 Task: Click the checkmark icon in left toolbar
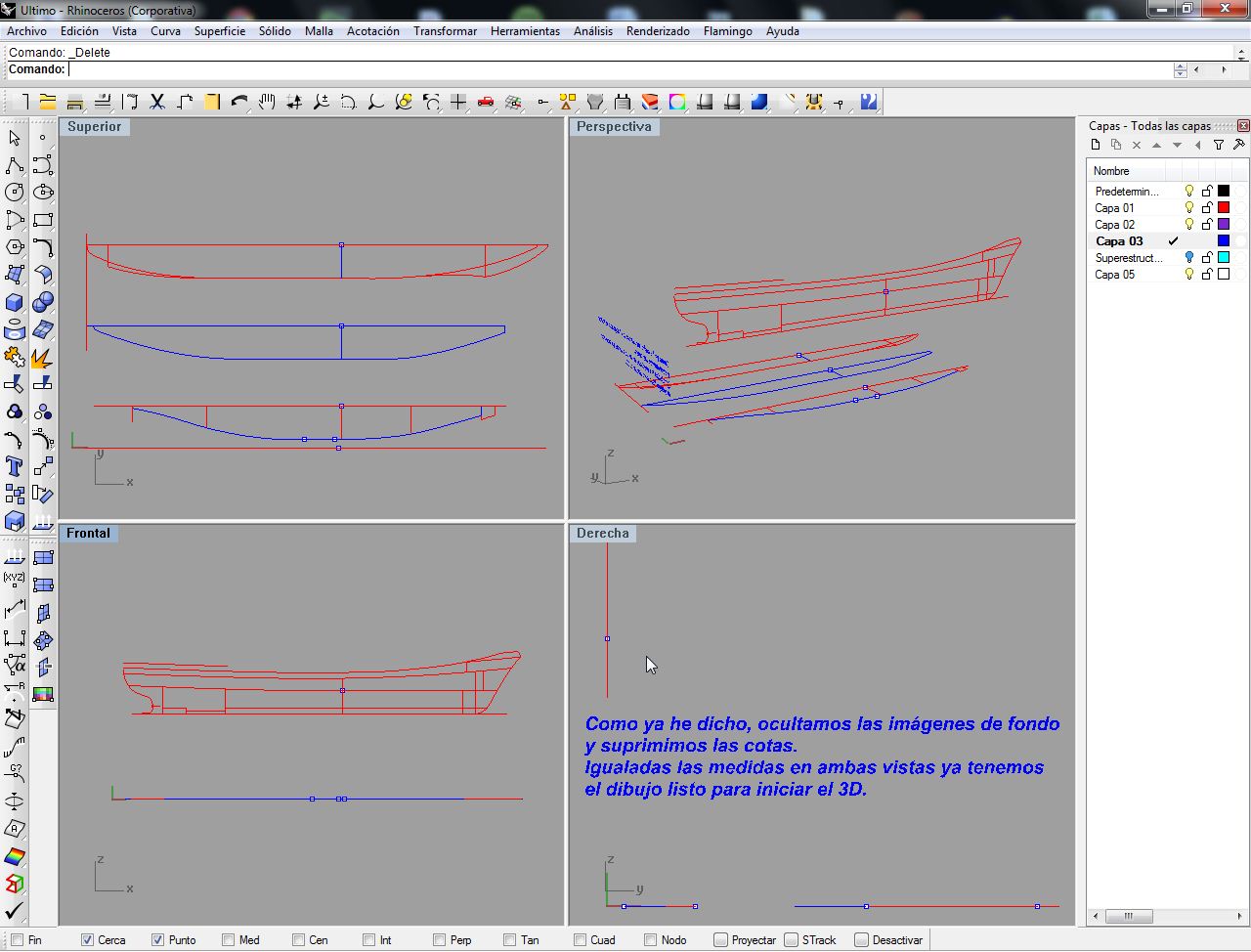coord(15,910)
